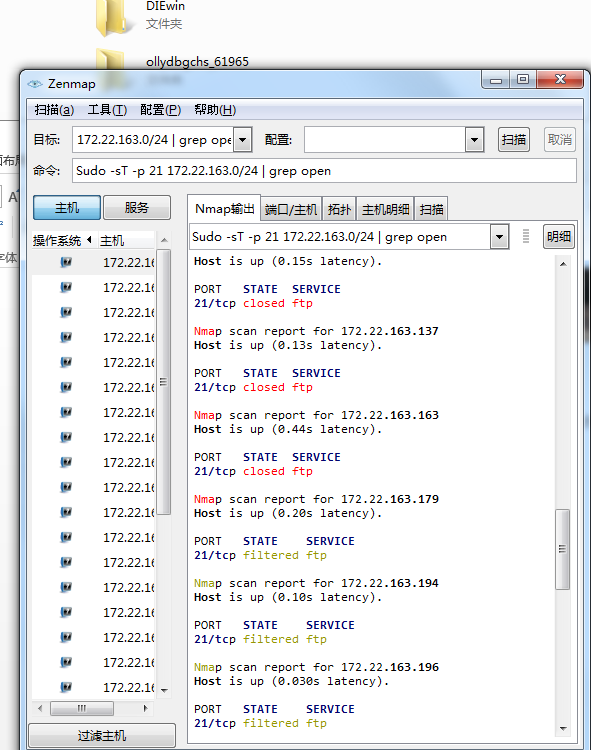
Task: Minimize the Zenmap window
Action: 496,80
